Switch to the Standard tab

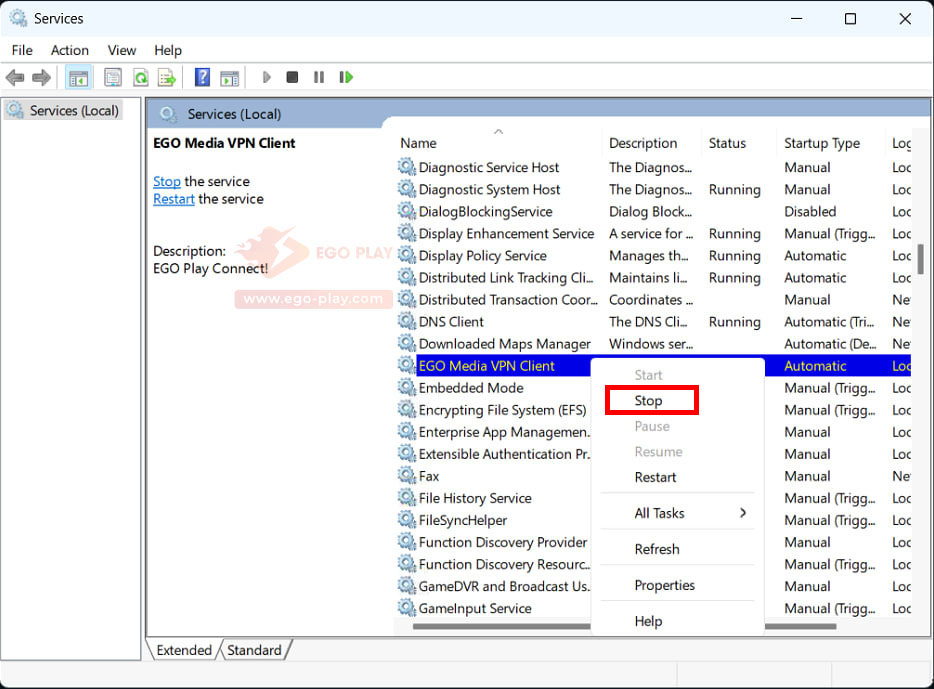[x=254, y=650]
